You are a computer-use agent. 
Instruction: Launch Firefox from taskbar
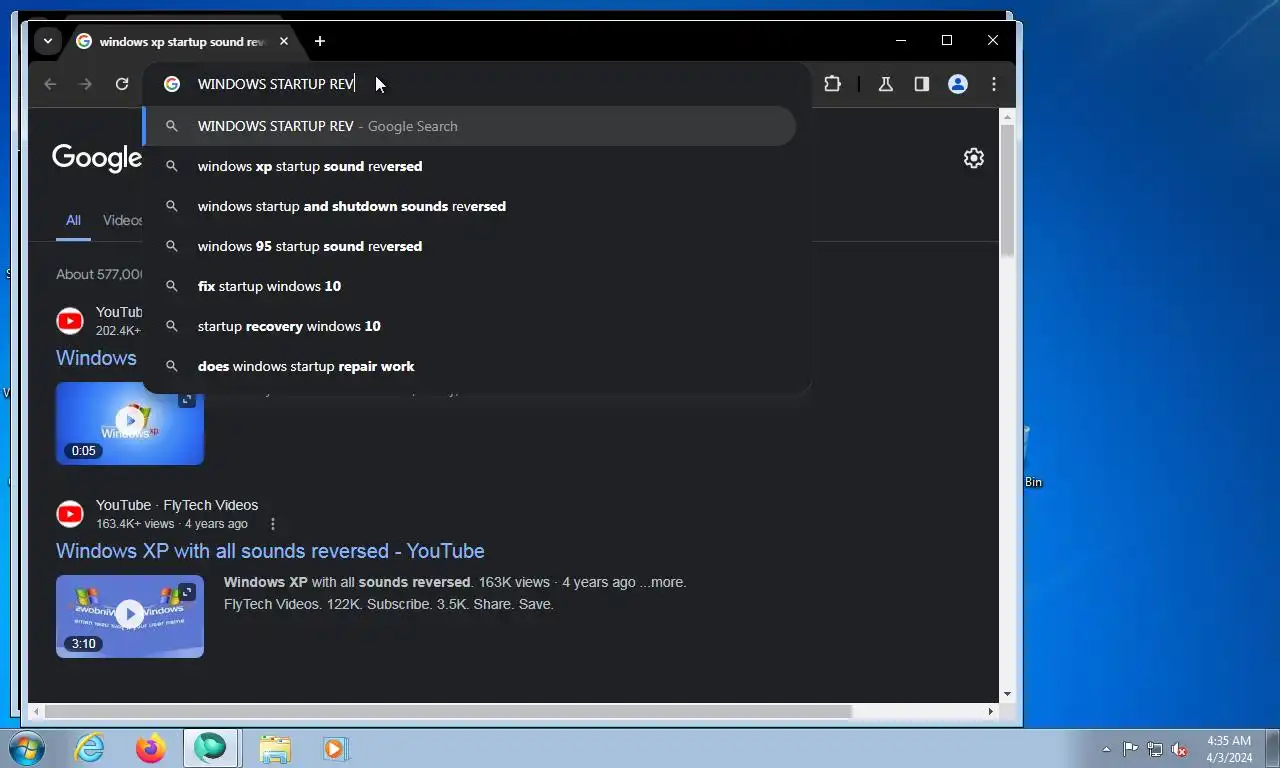(151, 748)
